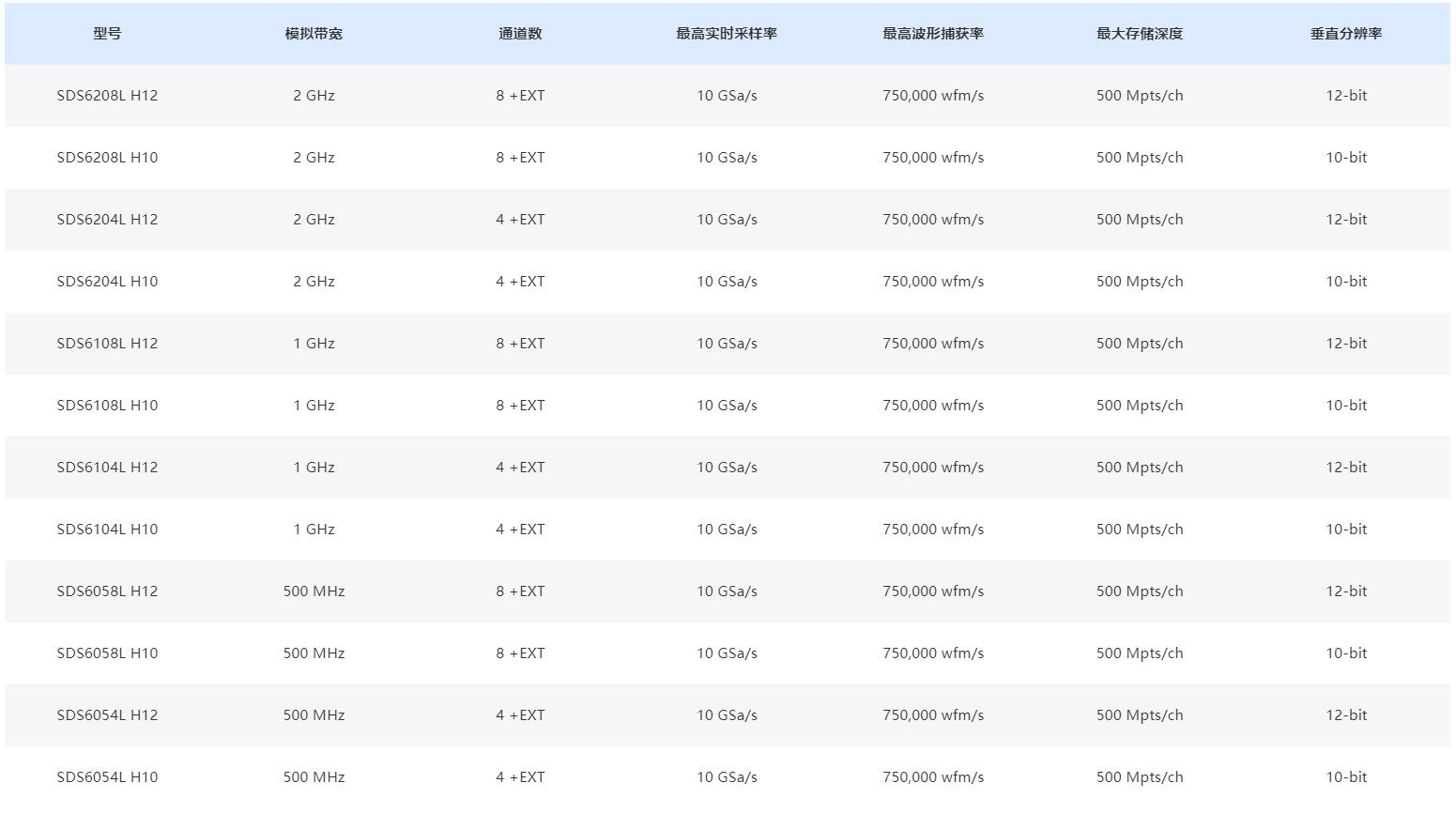Click 12-bit resolution in SDS6204L H12 row
Viewport: 1456px width, 814px height.
(1346, 220)
